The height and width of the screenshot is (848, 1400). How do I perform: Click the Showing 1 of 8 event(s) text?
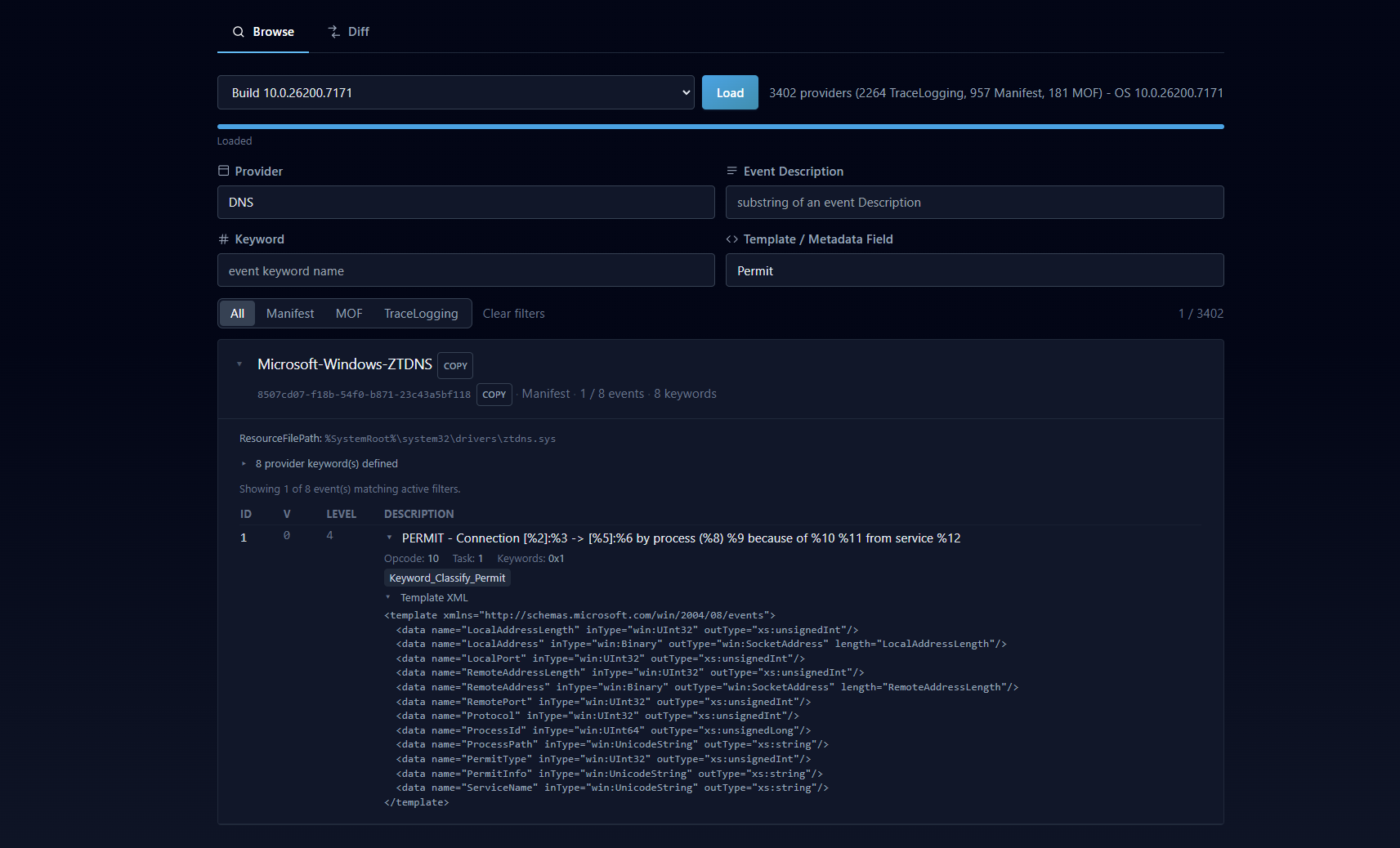350,489
